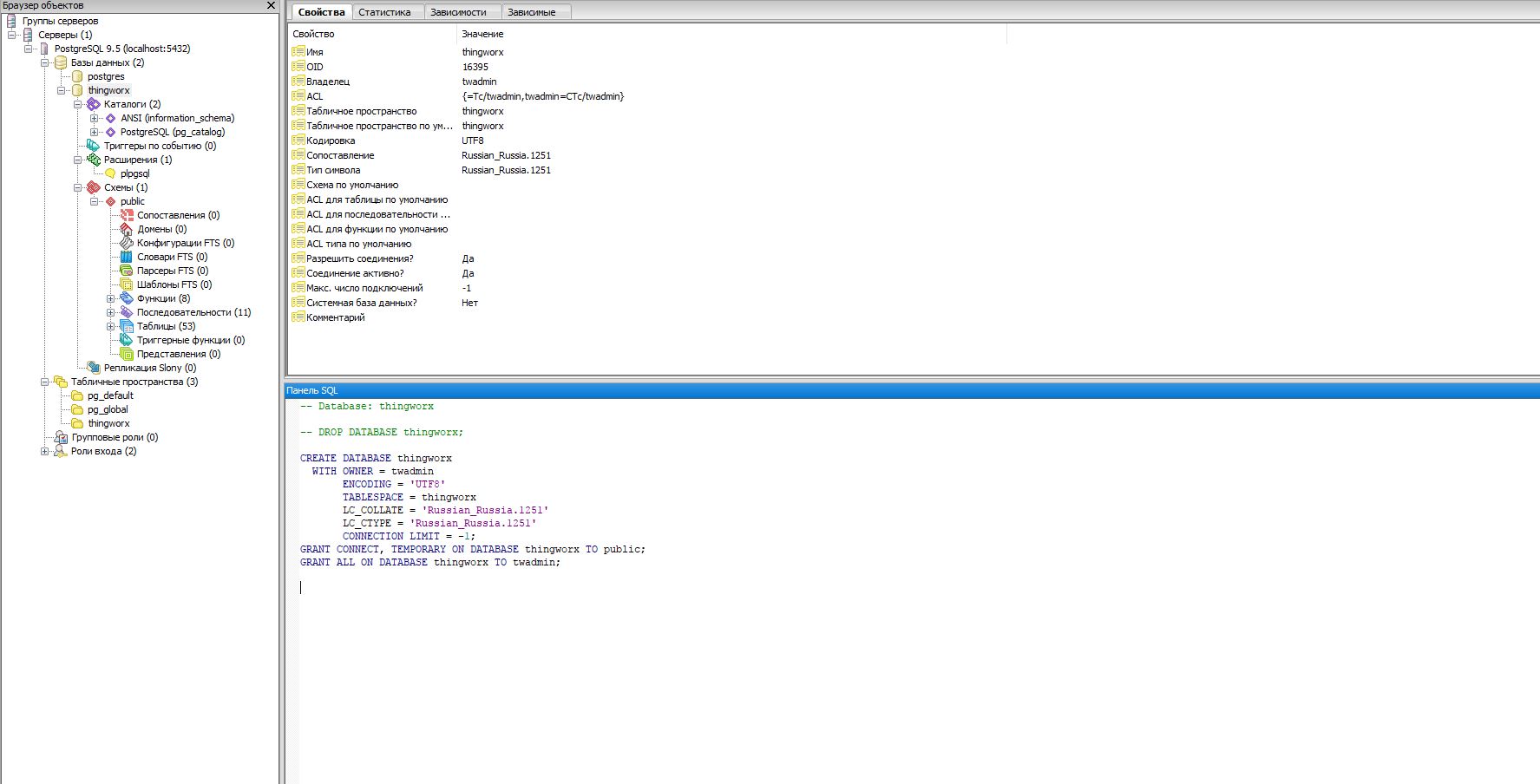The height and width of the screenshot is (784, 1540).
Task: Click the Trigger functions icon
Action: pyautogui.click(x=127, y=340)
